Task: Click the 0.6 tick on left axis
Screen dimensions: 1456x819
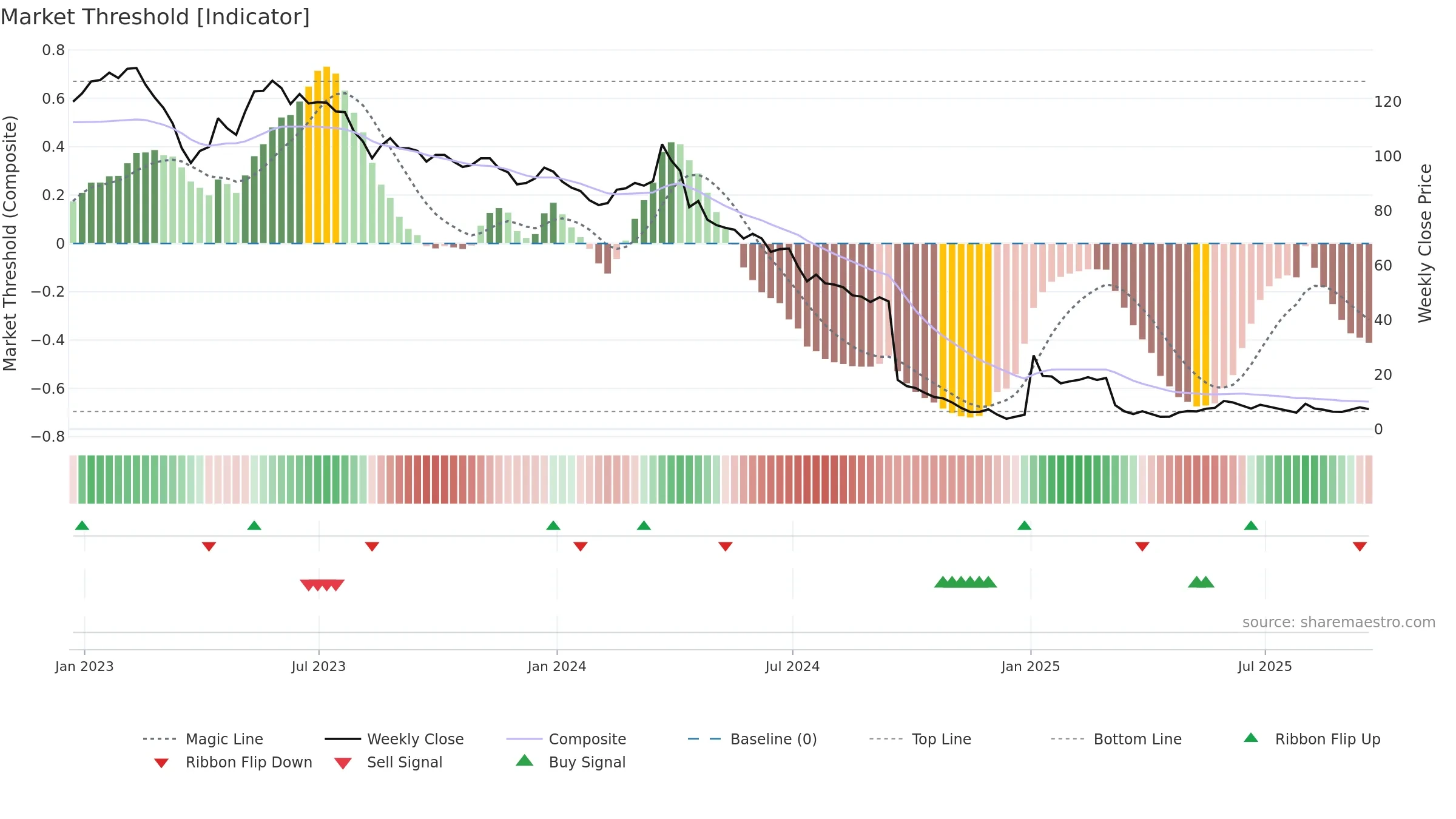Action: pyautogui.click(x=53, y=98)
